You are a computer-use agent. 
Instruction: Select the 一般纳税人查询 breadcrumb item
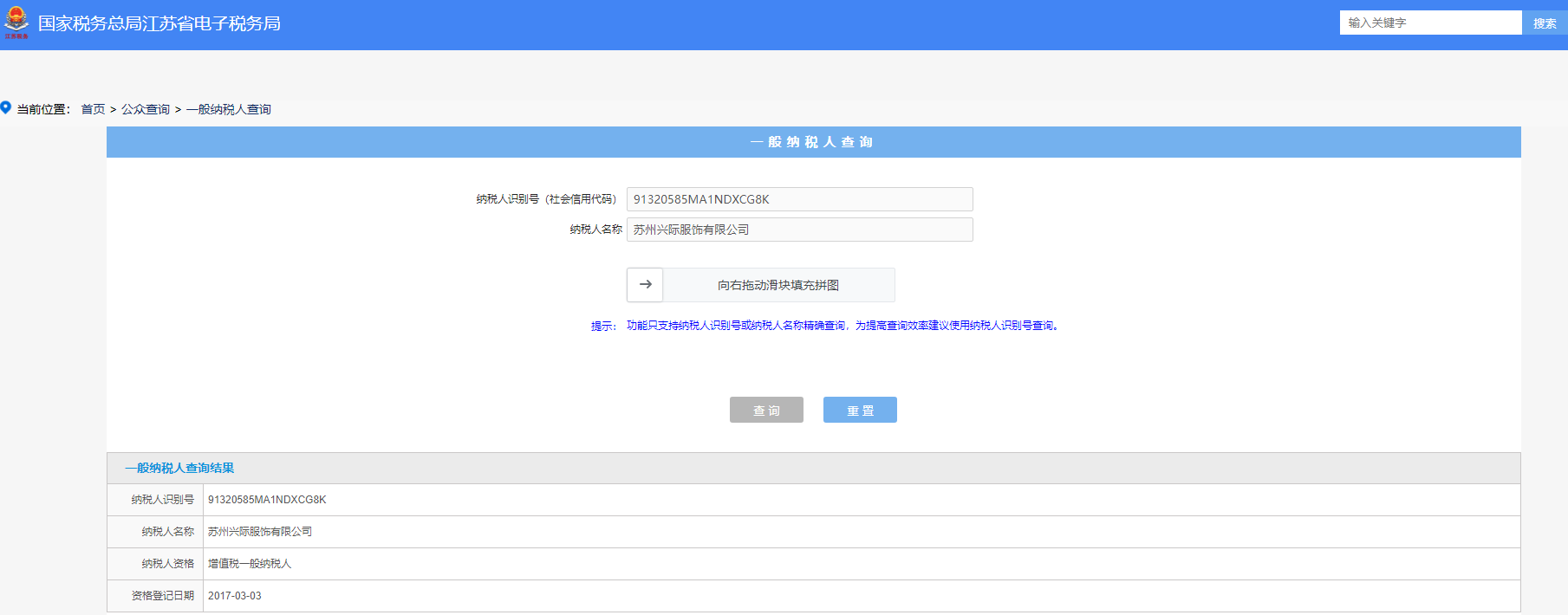click(229, 109)
